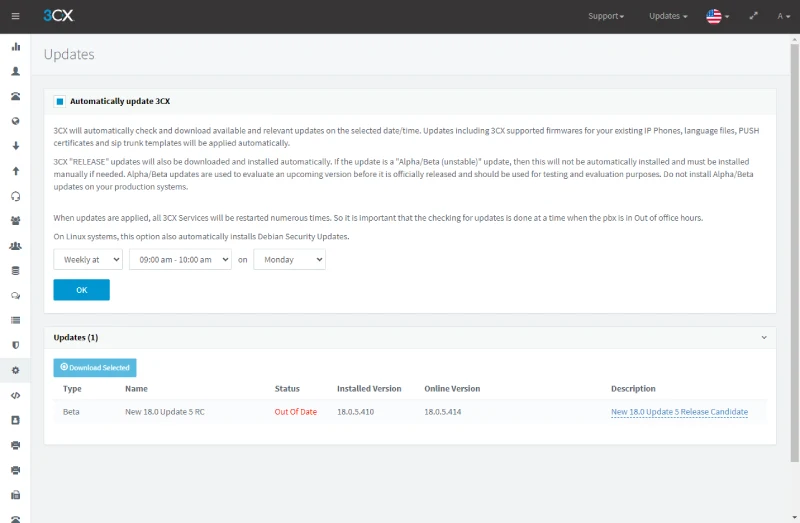Open the Monday day dropdown
This screenshot has width=800, height=523.
(x=289, y=259)
